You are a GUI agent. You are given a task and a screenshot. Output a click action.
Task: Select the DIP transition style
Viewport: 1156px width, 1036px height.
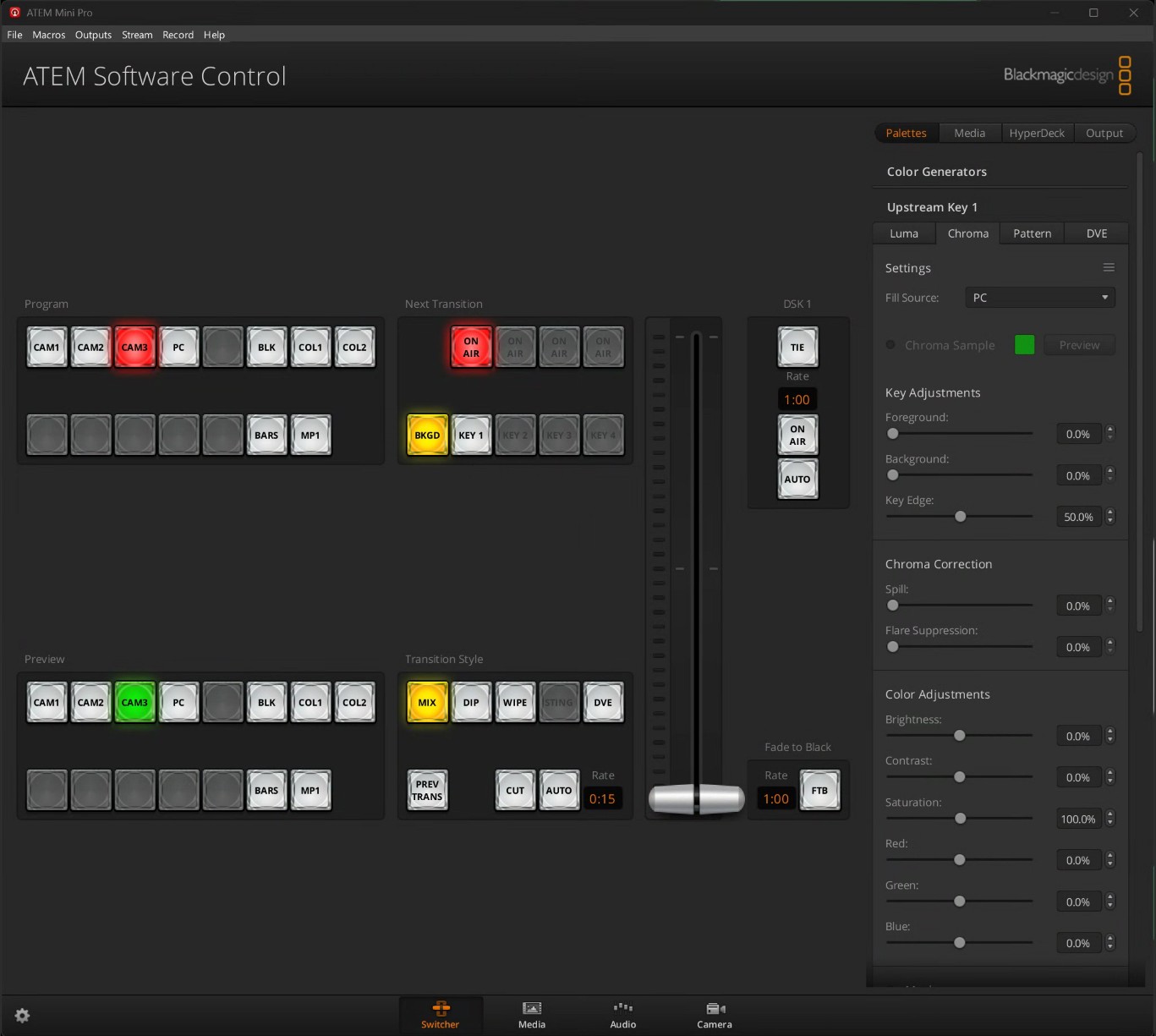point(471,703)
